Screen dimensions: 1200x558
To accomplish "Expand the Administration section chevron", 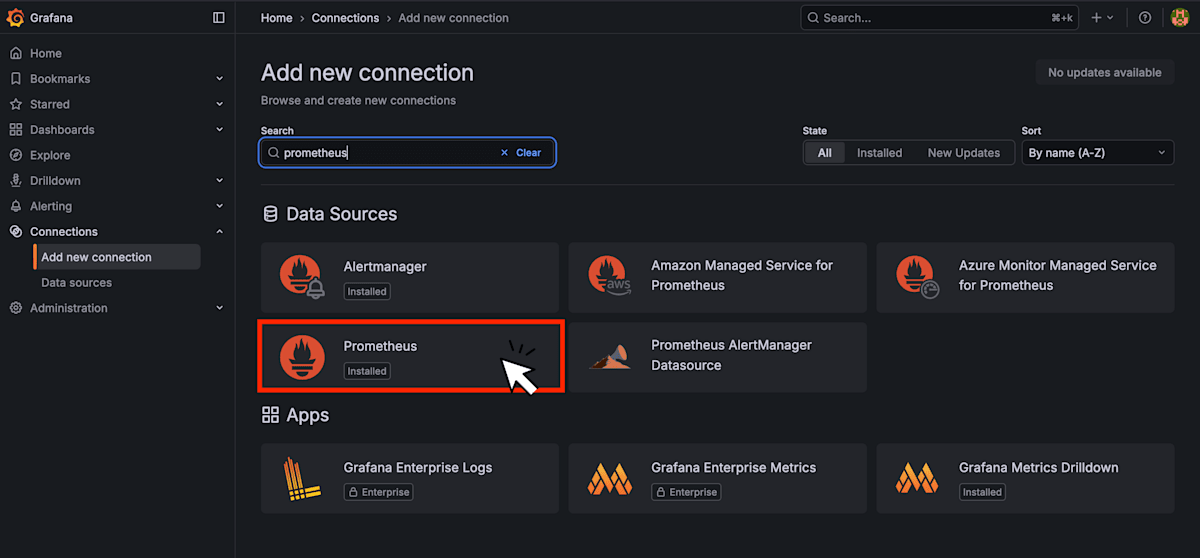I will click(x=220, y=308).
